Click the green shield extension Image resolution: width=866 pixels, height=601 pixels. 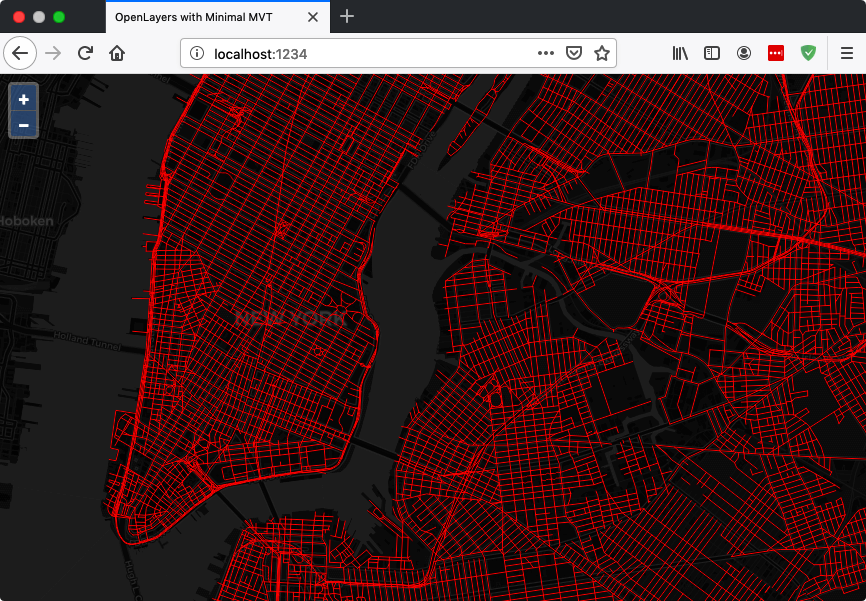pyautogui.click(x=808, y=53)
